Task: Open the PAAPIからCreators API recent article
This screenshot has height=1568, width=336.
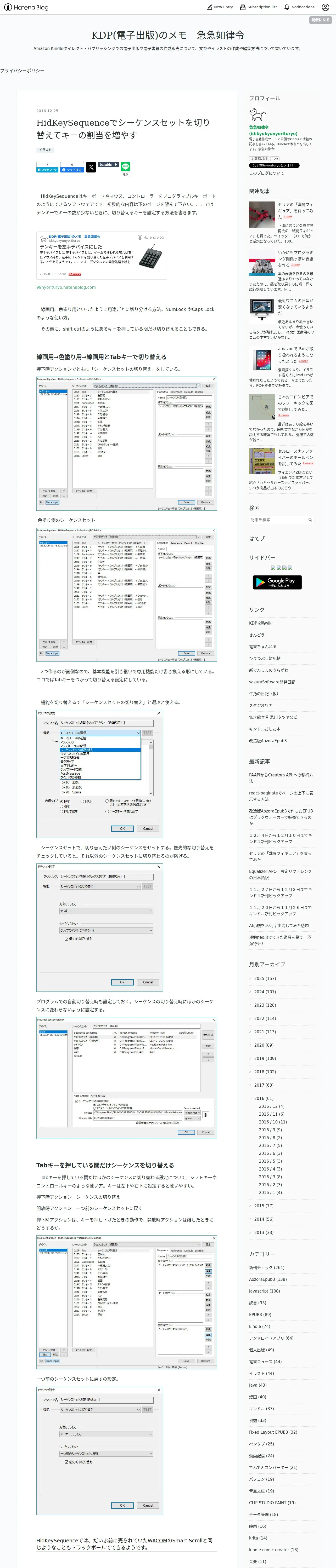Action: click(x=281, y=778)
